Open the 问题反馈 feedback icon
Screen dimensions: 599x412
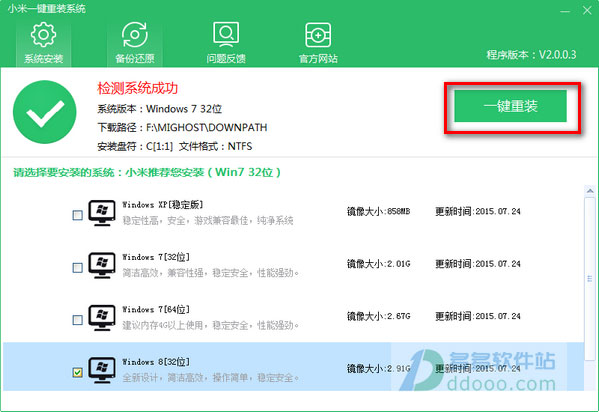pyautogui.click(x=226, y=43)
